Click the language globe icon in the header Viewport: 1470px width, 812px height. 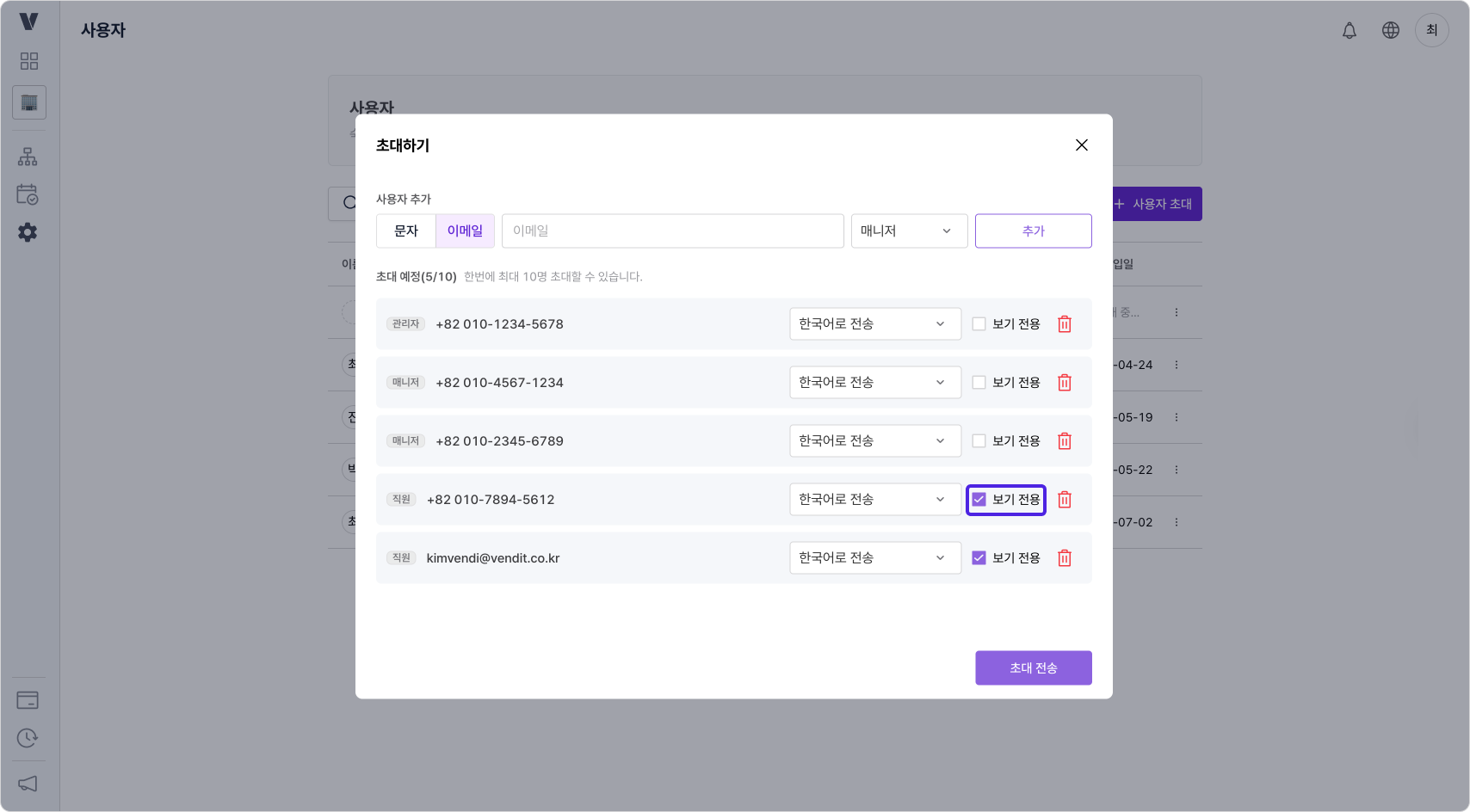1390,30
